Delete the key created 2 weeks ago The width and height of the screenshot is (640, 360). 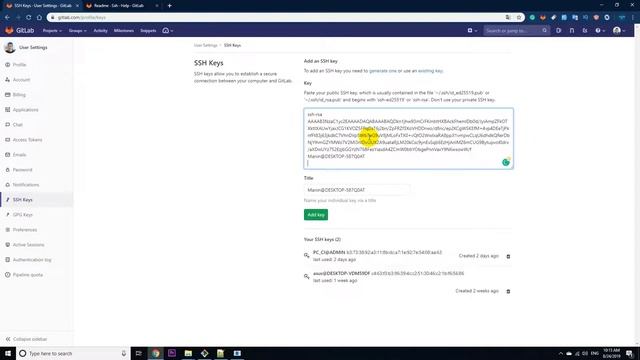[508, 291]
